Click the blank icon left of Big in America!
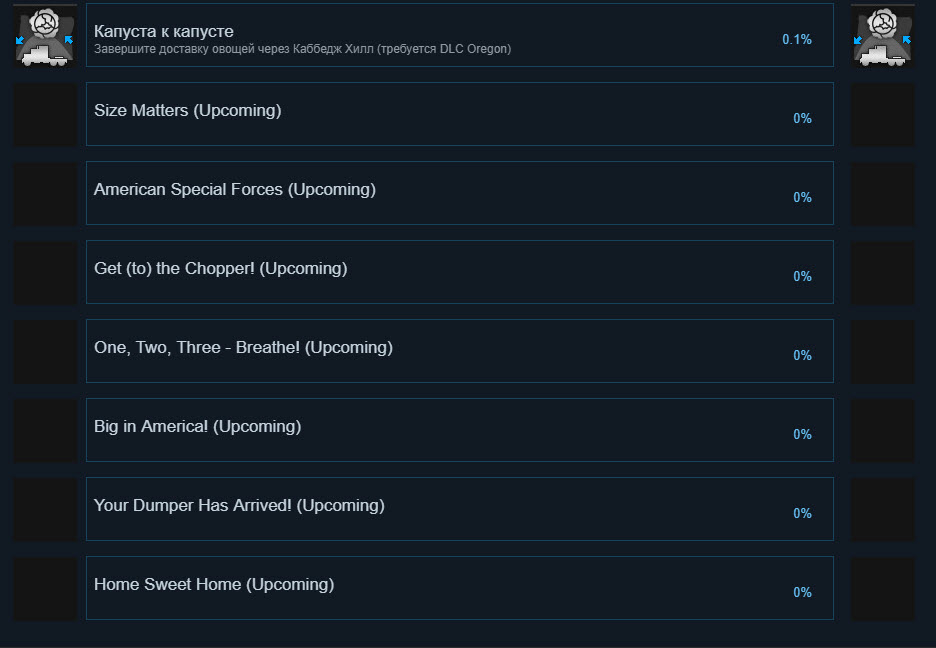 point(45,430)
